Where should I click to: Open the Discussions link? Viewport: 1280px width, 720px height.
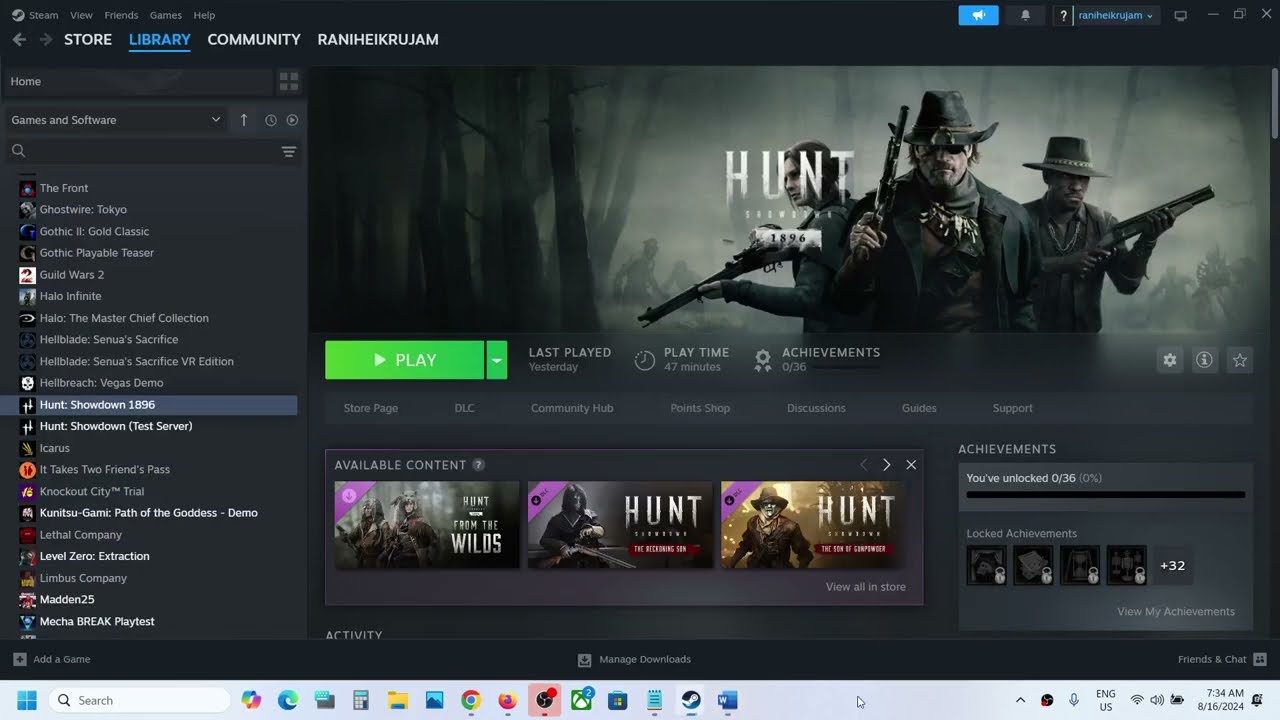click(816, 408)
